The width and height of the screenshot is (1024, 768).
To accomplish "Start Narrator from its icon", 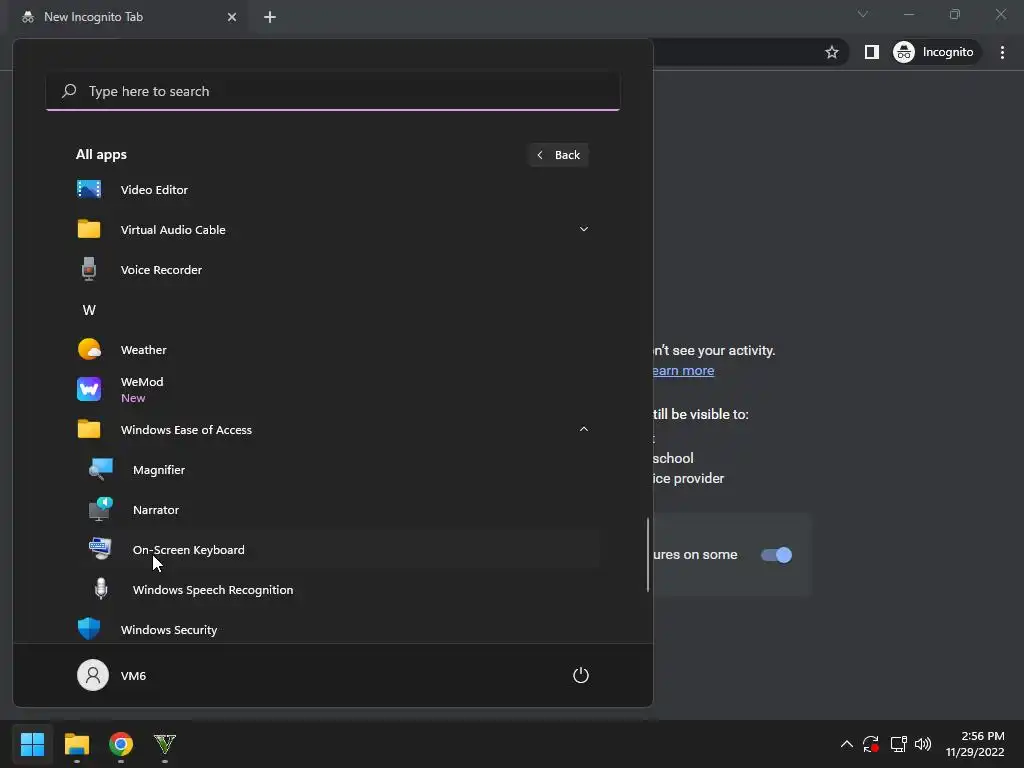I will click(101, 509).
